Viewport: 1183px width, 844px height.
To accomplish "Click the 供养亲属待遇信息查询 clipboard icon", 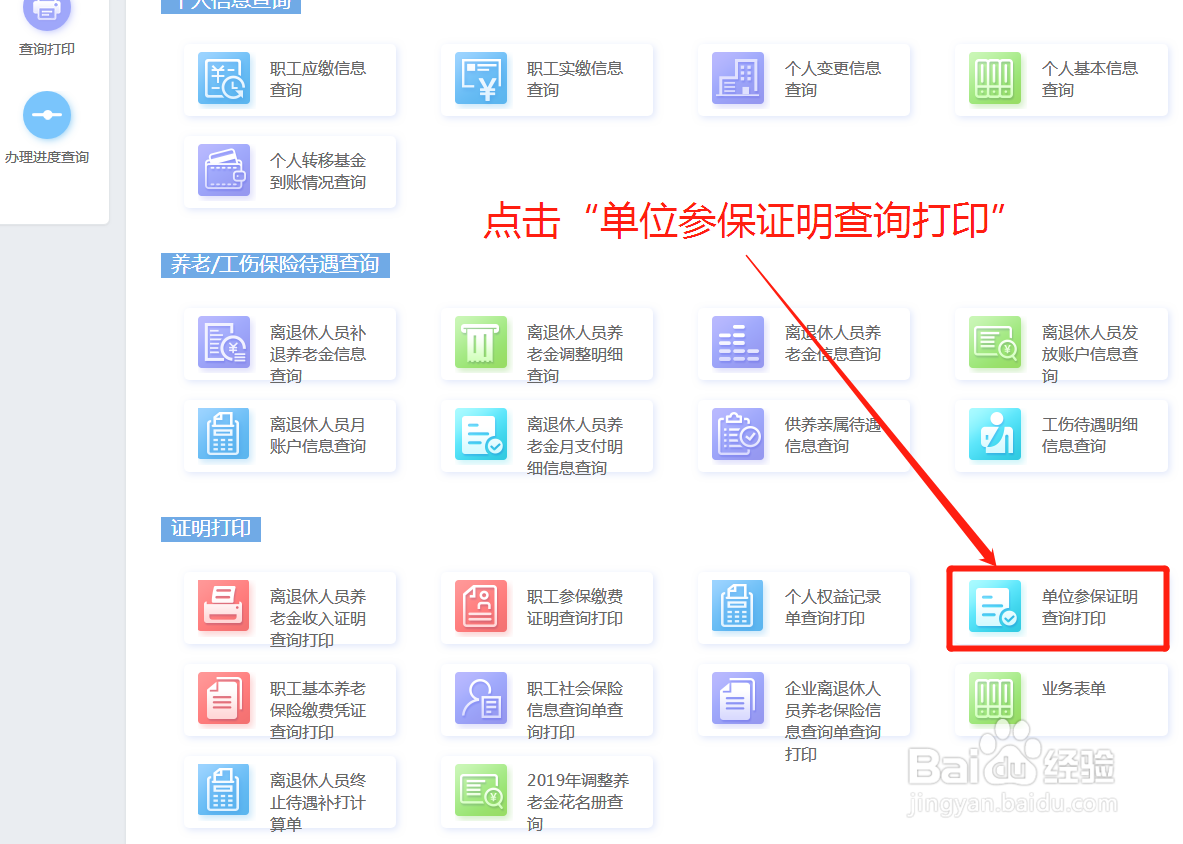I will tap(738, 434).
